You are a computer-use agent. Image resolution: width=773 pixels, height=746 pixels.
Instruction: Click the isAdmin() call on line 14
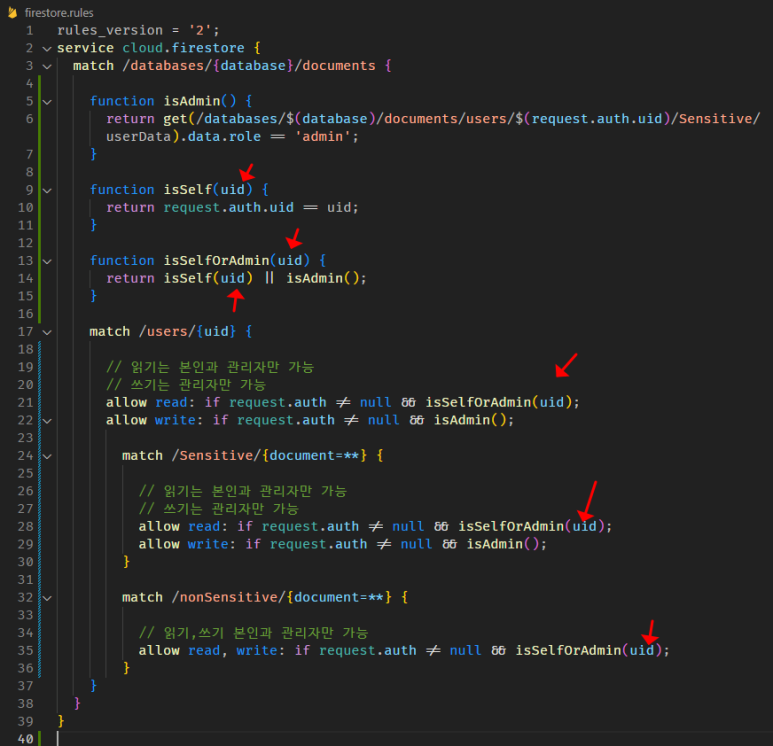point(323,278)
